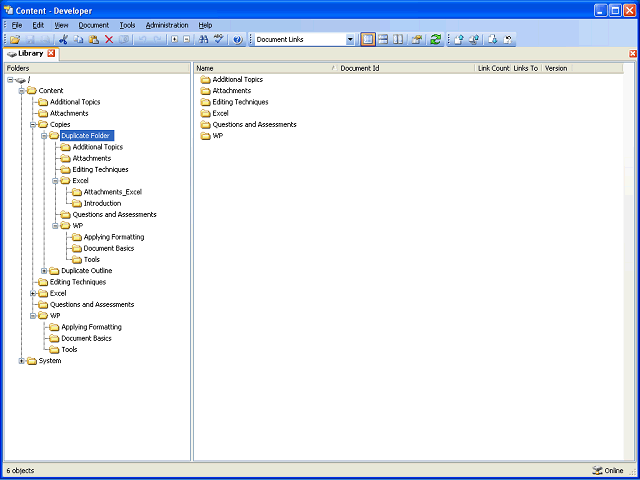Click the greyed-out Save disk icon
The height and width of the screenshot is (480, 640).
[31, 40]
